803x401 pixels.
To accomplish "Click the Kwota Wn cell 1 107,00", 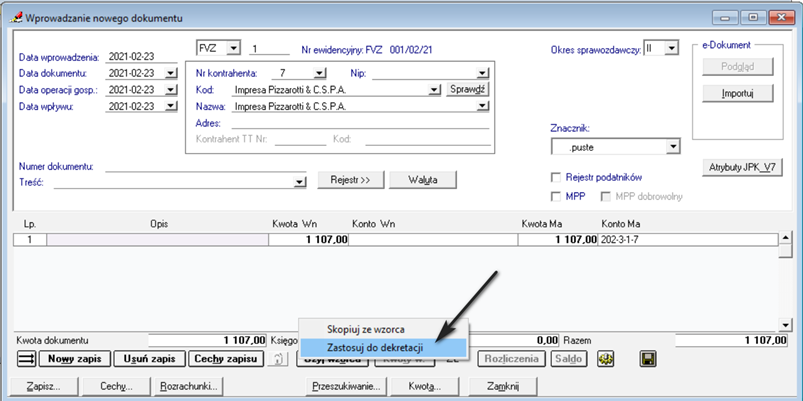I will [x=308, y=240].
